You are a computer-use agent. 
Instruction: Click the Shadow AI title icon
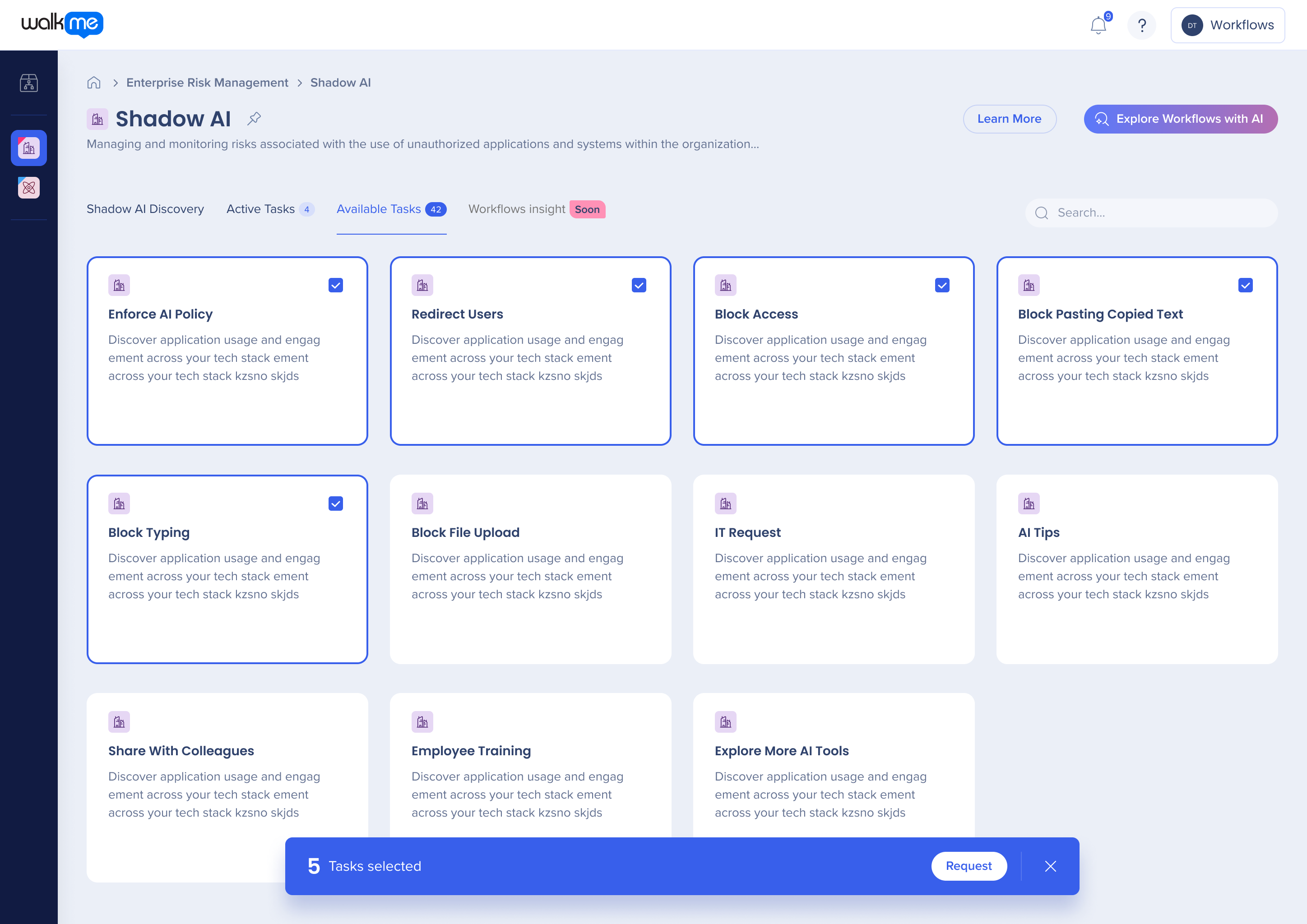pyautogui.click(x=97, y=119)
